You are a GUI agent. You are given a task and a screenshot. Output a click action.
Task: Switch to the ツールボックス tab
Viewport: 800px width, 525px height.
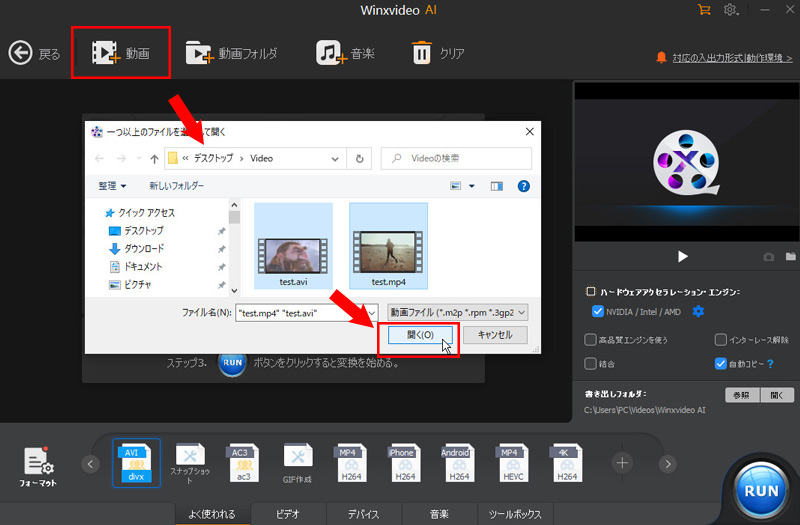tap(515, 514)
